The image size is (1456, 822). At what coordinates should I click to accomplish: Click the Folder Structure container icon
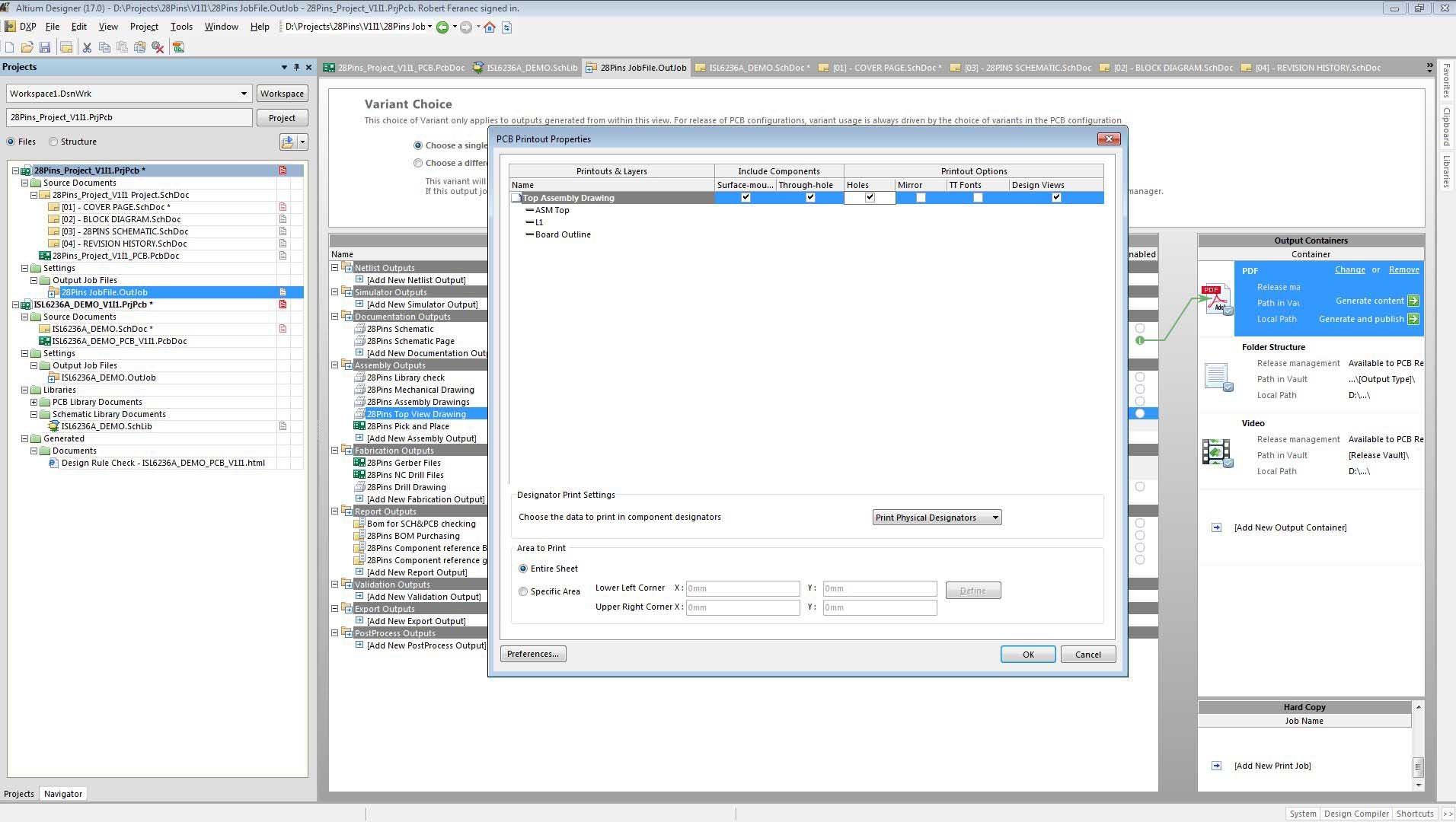point(1217,377)
